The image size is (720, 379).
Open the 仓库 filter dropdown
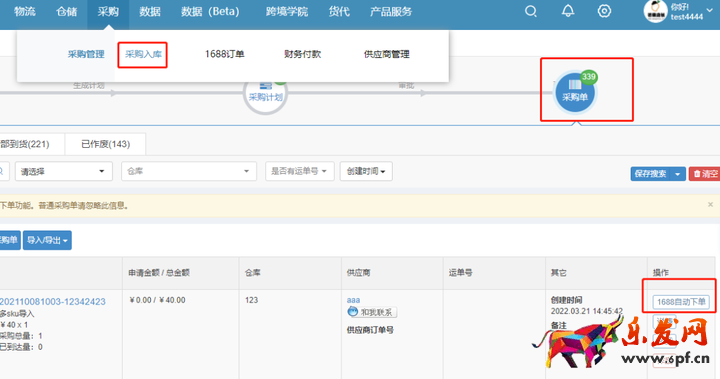coord(189,171)
